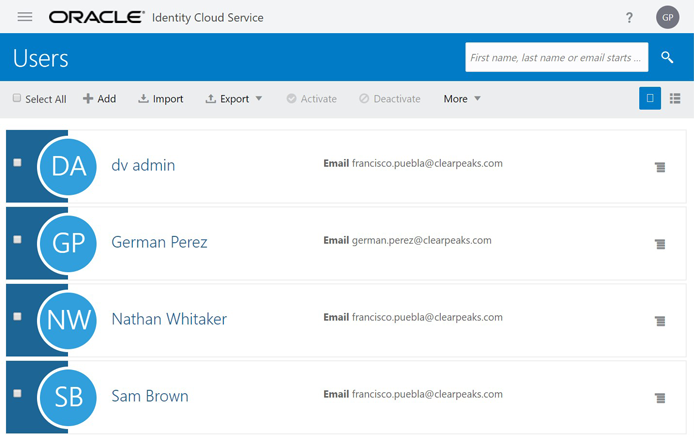This screenshot has width=694, height=437.
Task: Click the Activate button
Action: click(312, 99)
